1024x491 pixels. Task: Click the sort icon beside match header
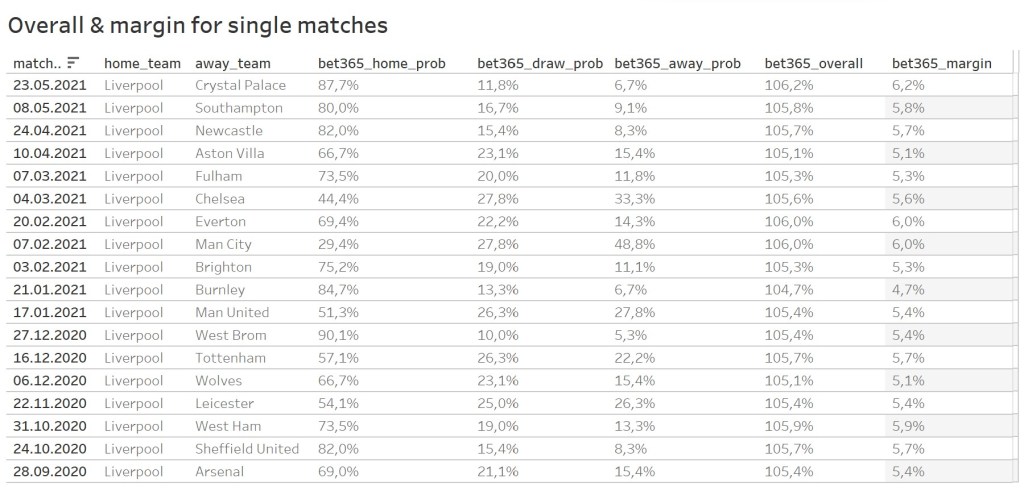[73, 64]
